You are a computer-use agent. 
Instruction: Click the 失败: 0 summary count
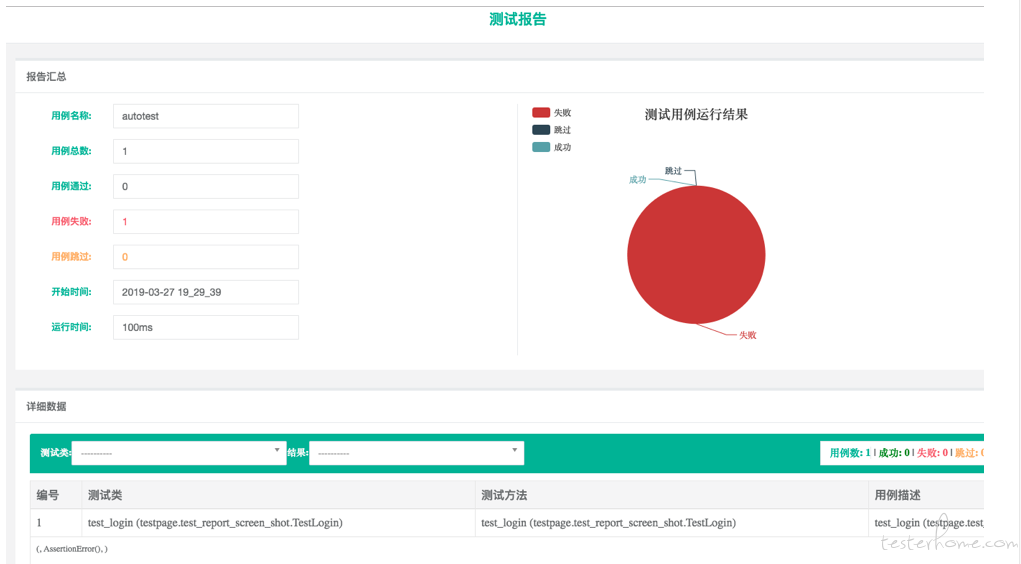pos(932,453)
